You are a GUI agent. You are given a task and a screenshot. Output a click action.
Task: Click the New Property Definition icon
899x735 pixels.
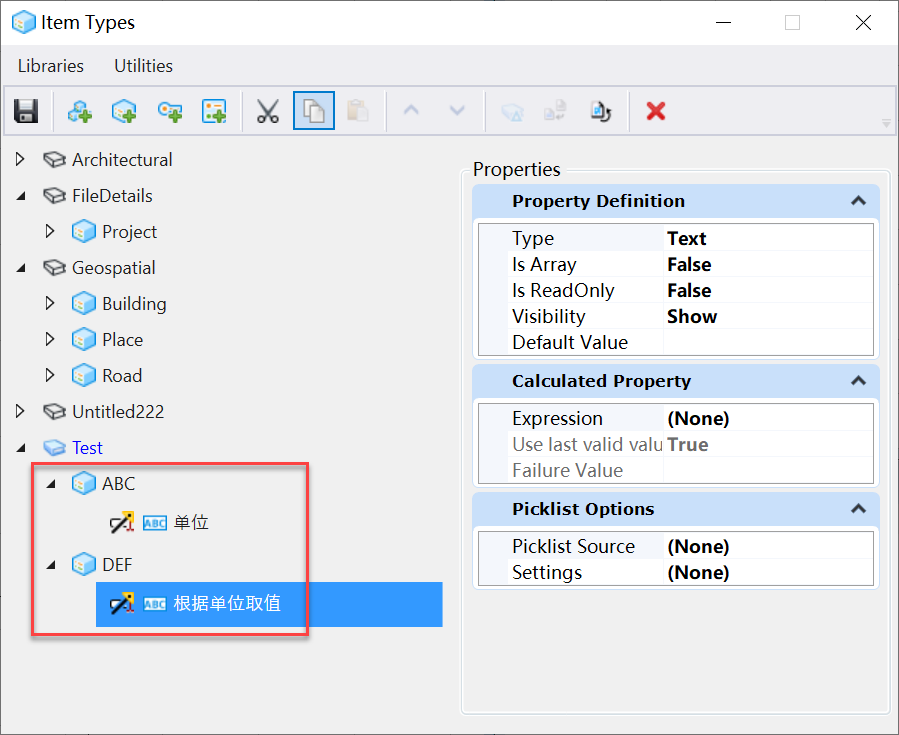coord(169,111)
